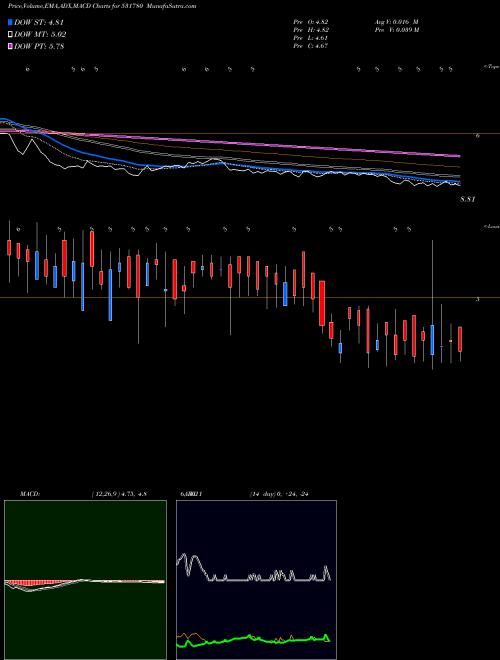Click the last red candlestick on the chart
Viewport: 500px width, 660px height.
tap(460, 339)
